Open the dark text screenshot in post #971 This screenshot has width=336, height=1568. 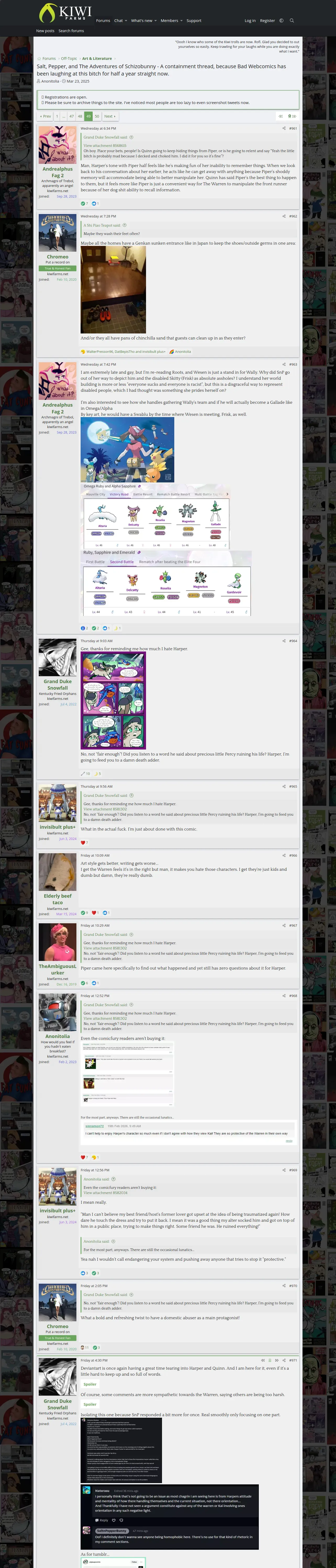(121, 1450)
